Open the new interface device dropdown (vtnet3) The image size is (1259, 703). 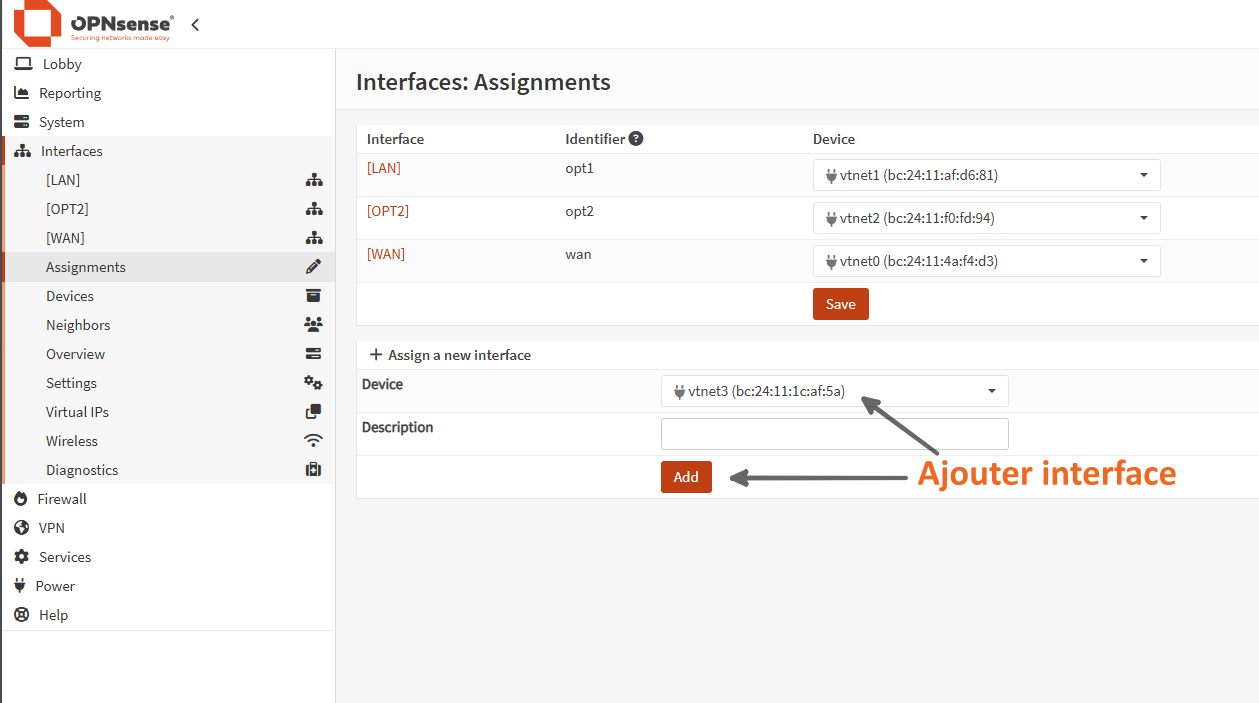[x=834, y=391]
